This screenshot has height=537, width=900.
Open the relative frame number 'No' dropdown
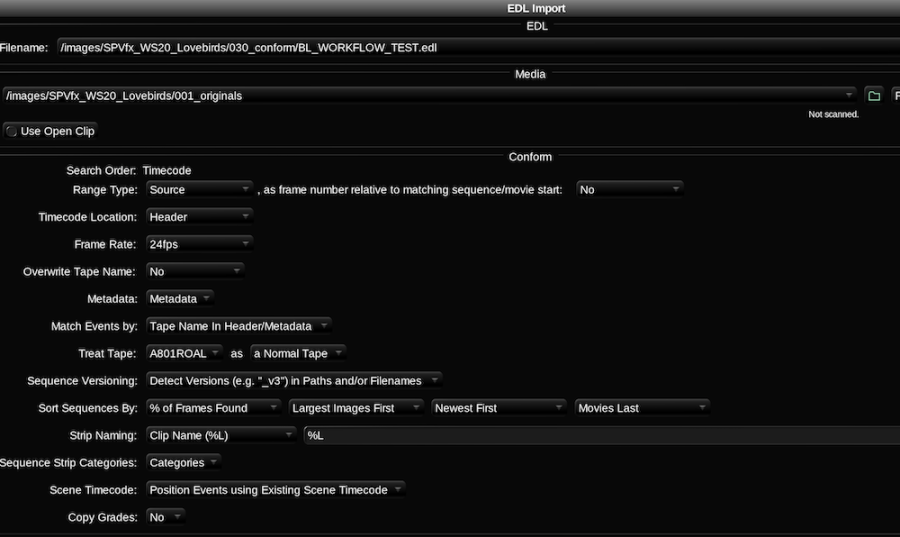[629, 189]
